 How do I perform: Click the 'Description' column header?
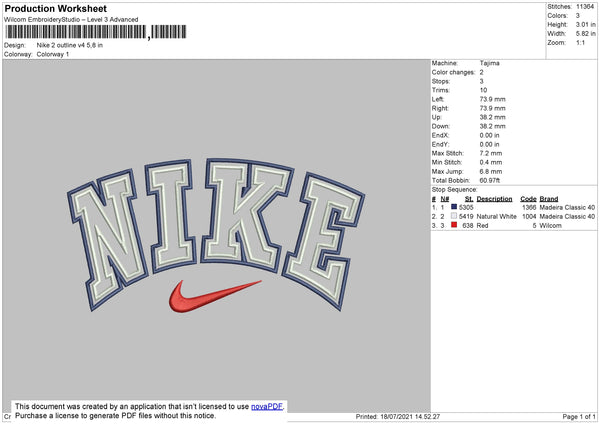tap(494, 199)
